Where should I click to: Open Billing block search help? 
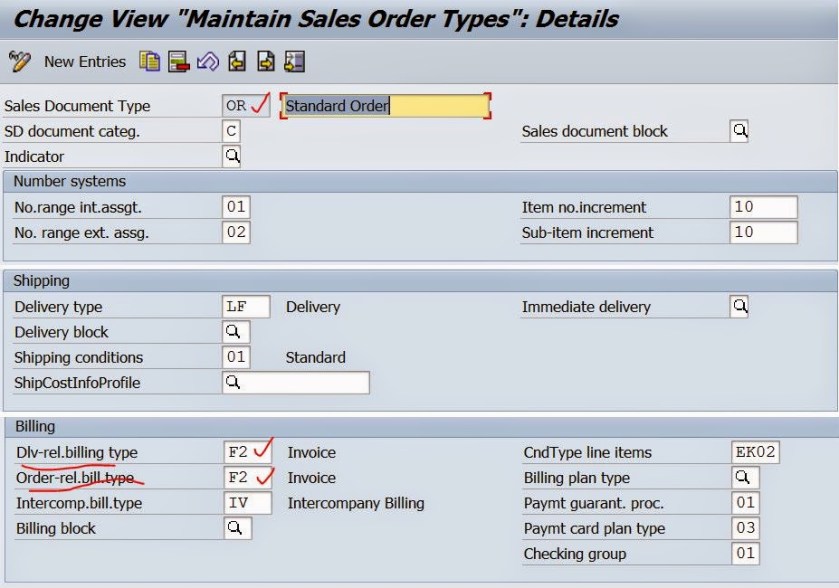[235, 529]
